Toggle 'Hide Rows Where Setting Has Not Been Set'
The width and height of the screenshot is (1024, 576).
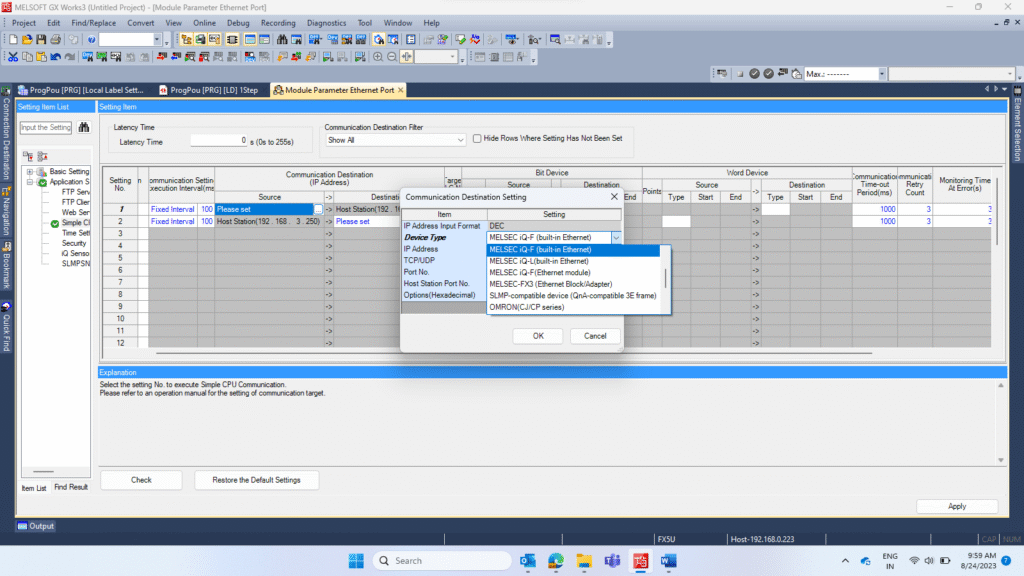click(477, 138)
